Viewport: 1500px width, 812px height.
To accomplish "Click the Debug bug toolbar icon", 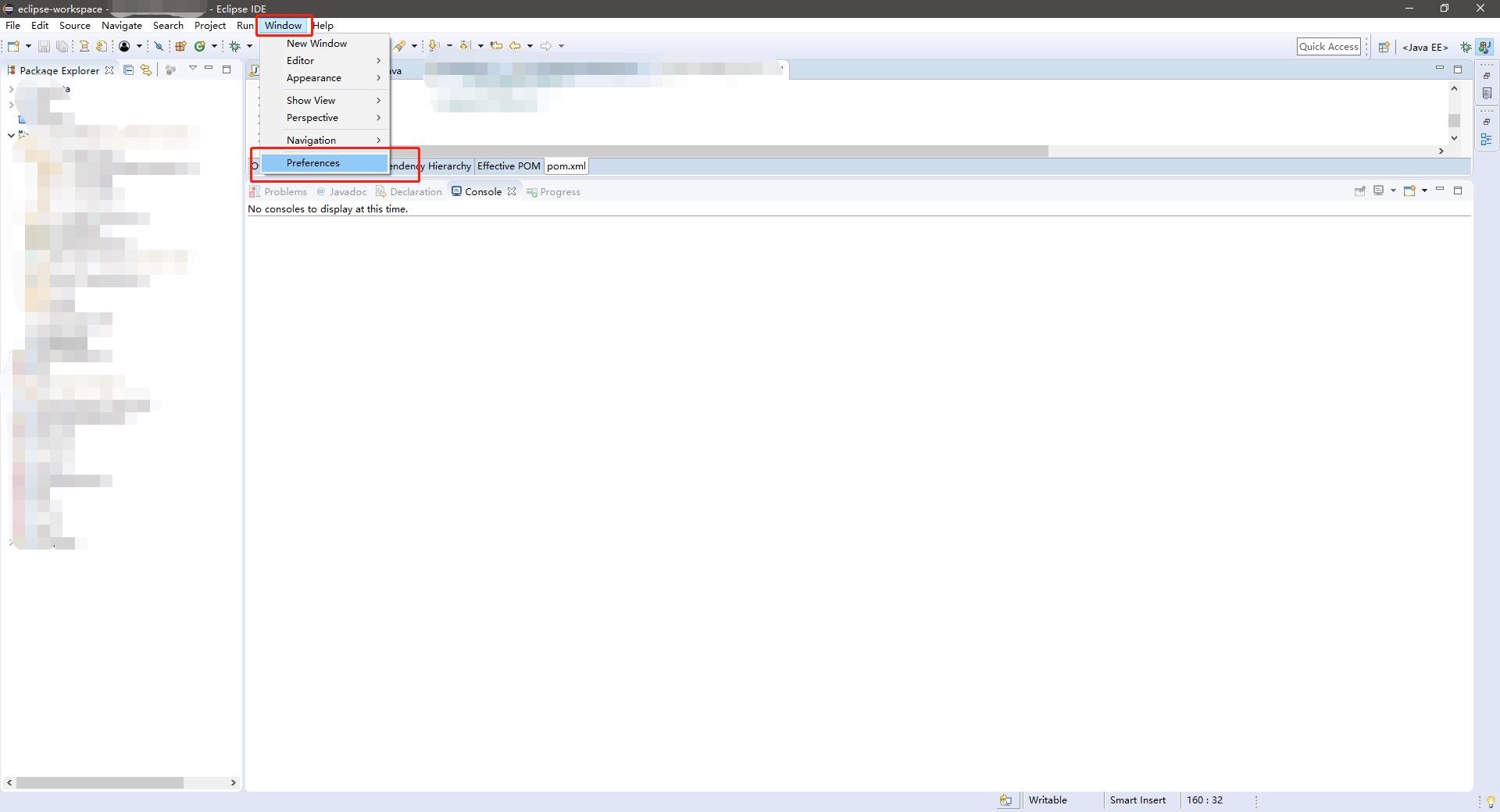I will pos(234,46).
